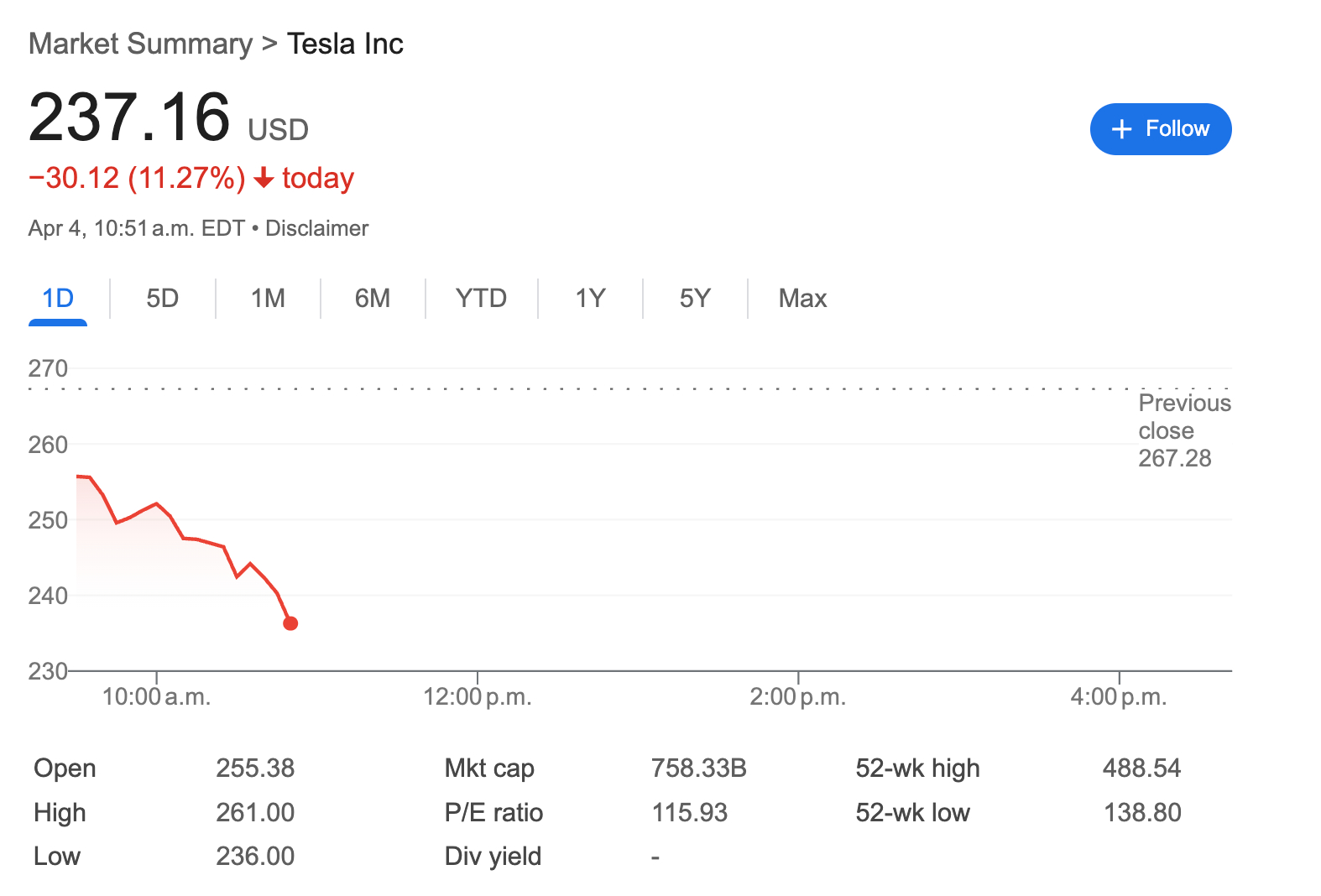The width and height of the screenshot is (1321, 896).
Task: Click the Mkt cap value 758.33B
Action: 698,768
